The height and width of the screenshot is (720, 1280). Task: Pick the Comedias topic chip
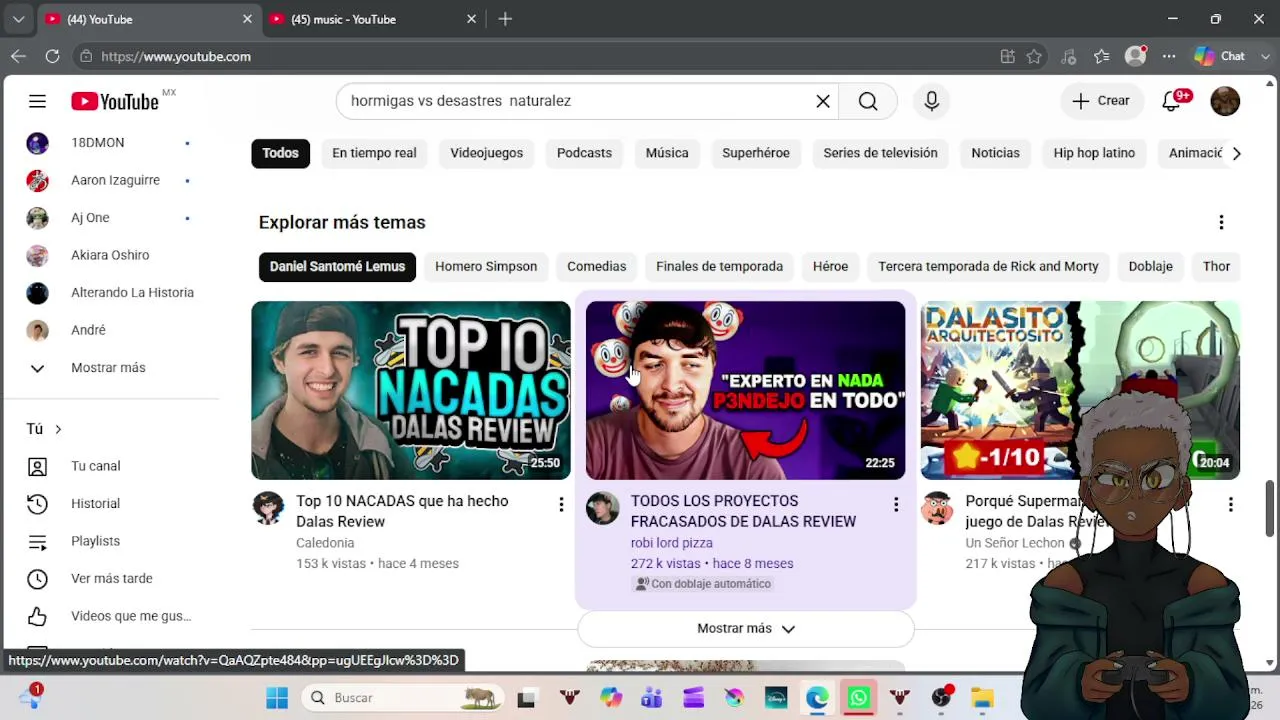pyautogui.click(x=596, y=267)
